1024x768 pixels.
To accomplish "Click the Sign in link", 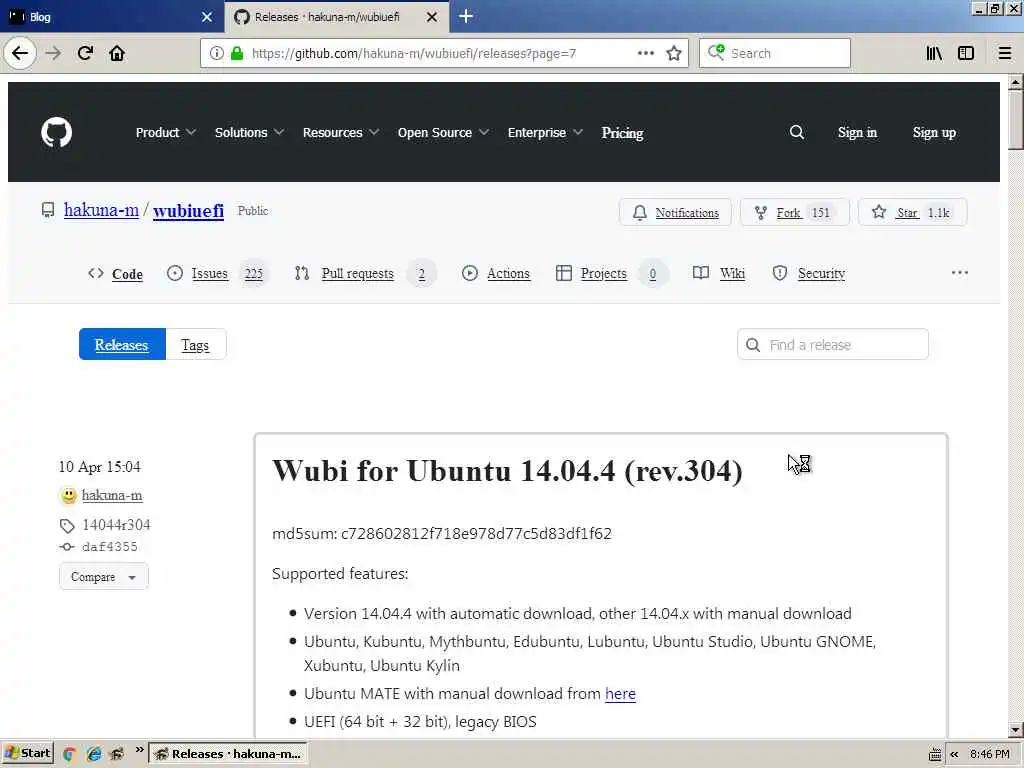I will [x=857, y=133].
